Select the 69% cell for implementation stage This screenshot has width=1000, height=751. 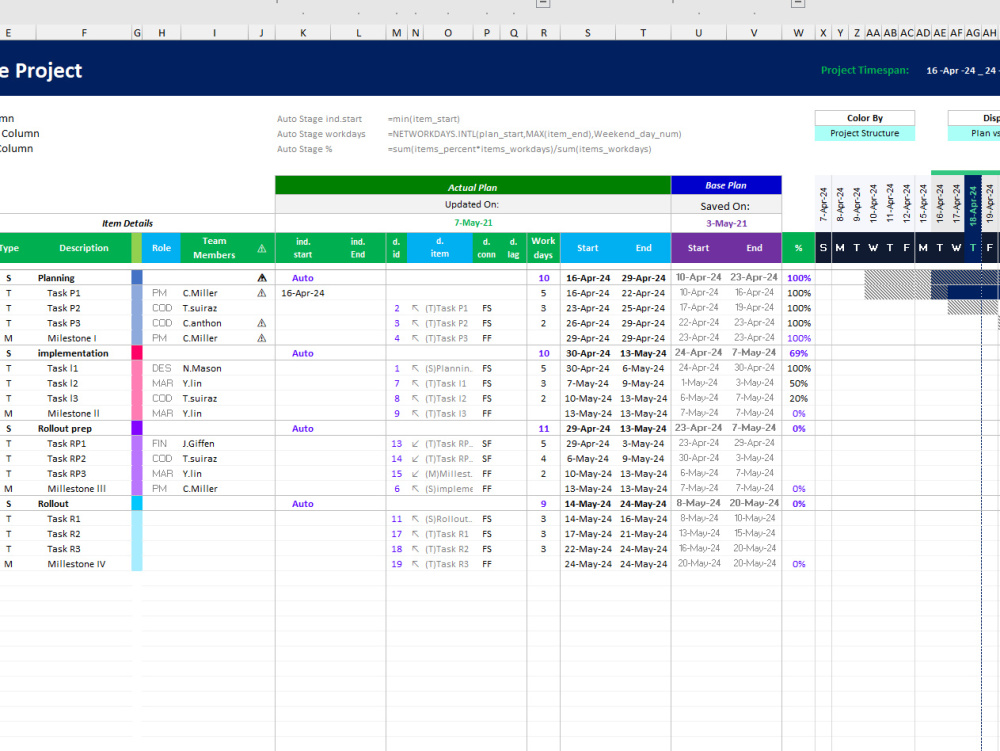(x=797, y=353)
